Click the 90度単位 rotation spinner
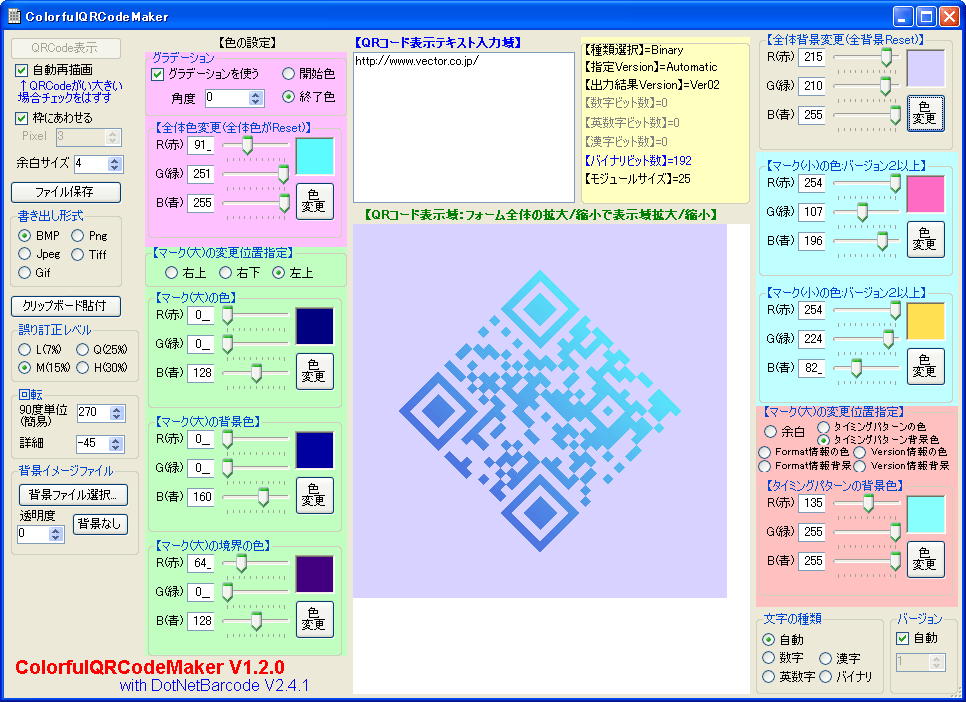Image resolution: width=966 pixels, height=702 pixels. tap(117, 412)
